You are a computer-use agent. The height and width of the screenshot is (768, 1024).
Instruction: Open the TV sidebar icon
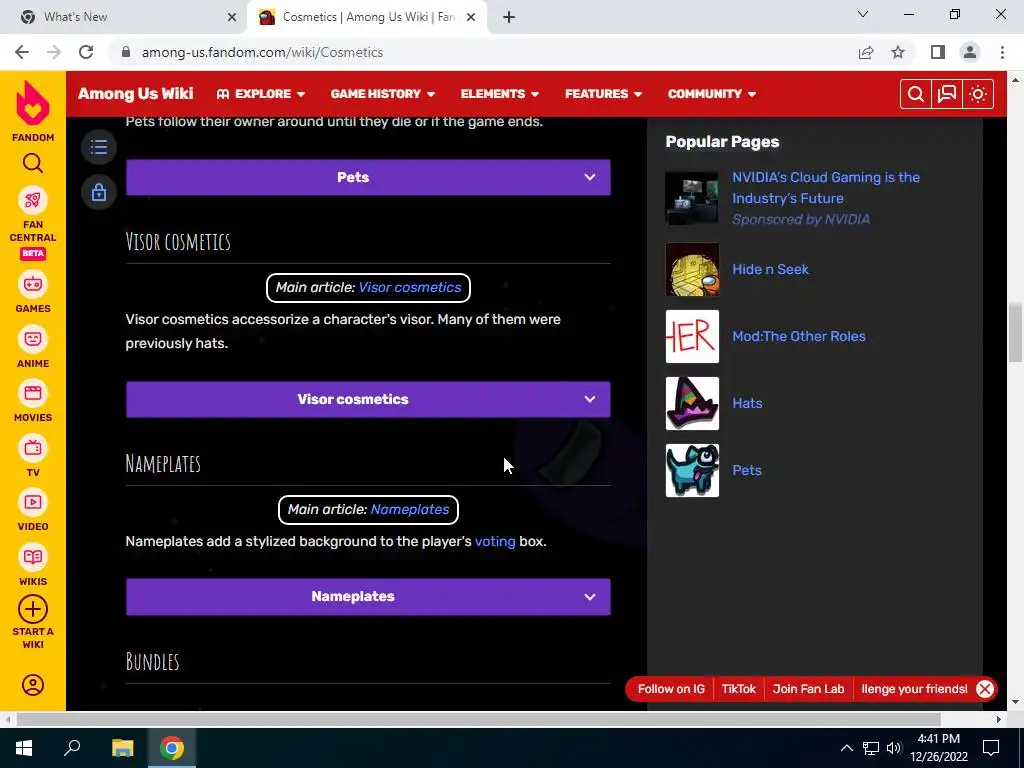(33, 448)
